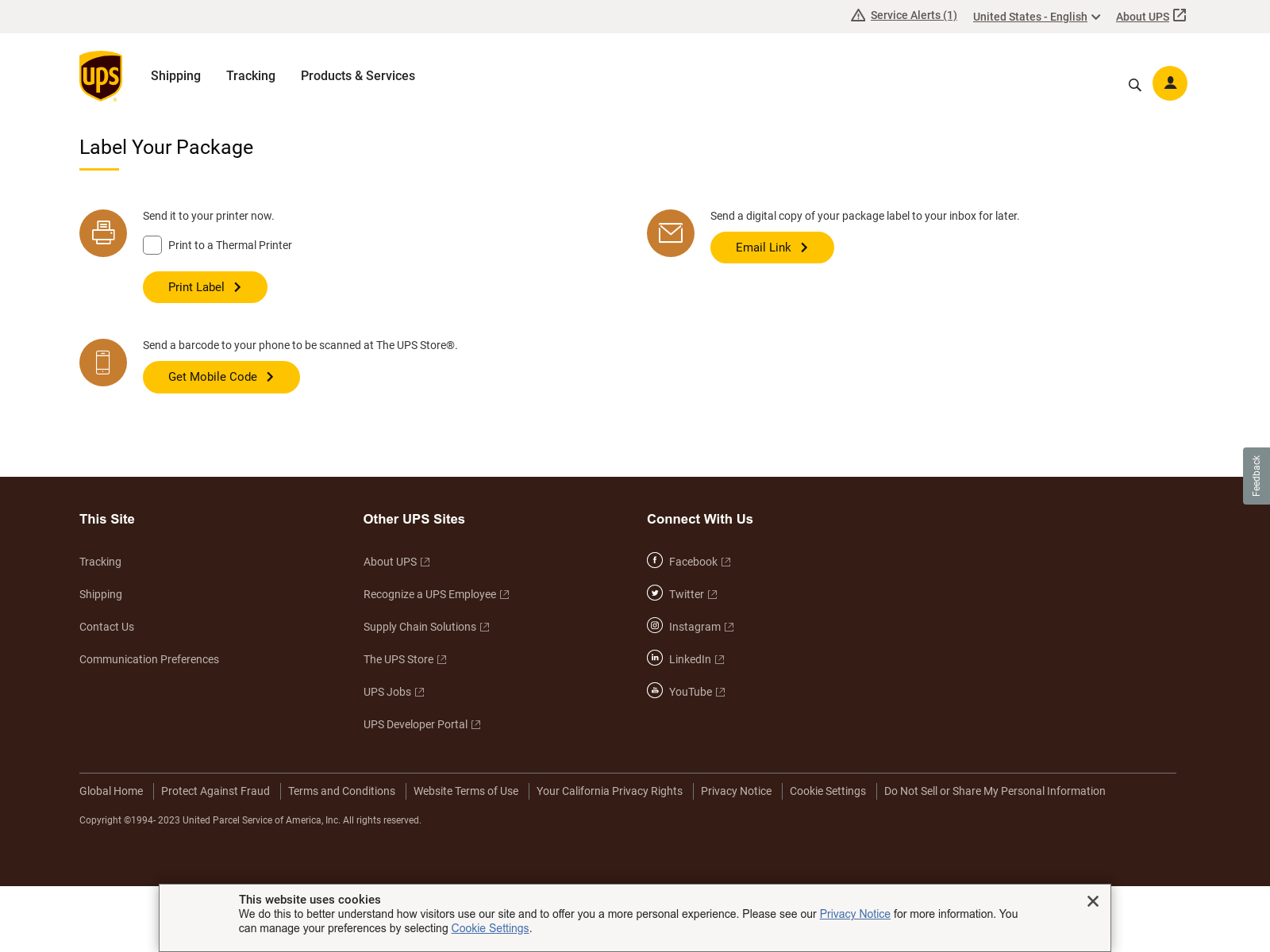Open About UPS link in top bar
This screenshot has width=1270, height=952.
coord(1142,17)
